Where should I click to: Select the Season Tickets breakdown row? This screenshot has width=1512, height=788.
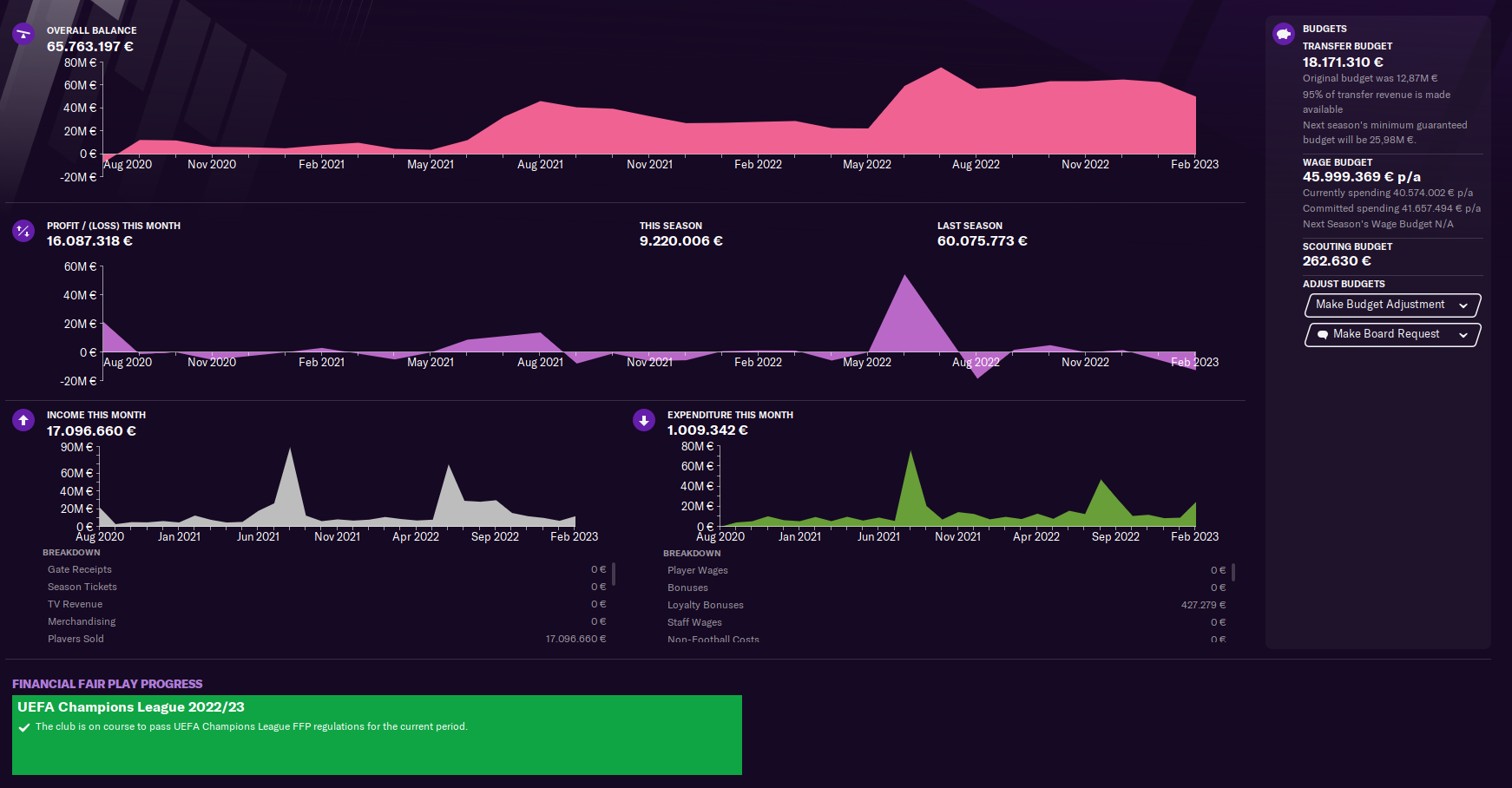(x=326, y=587)
